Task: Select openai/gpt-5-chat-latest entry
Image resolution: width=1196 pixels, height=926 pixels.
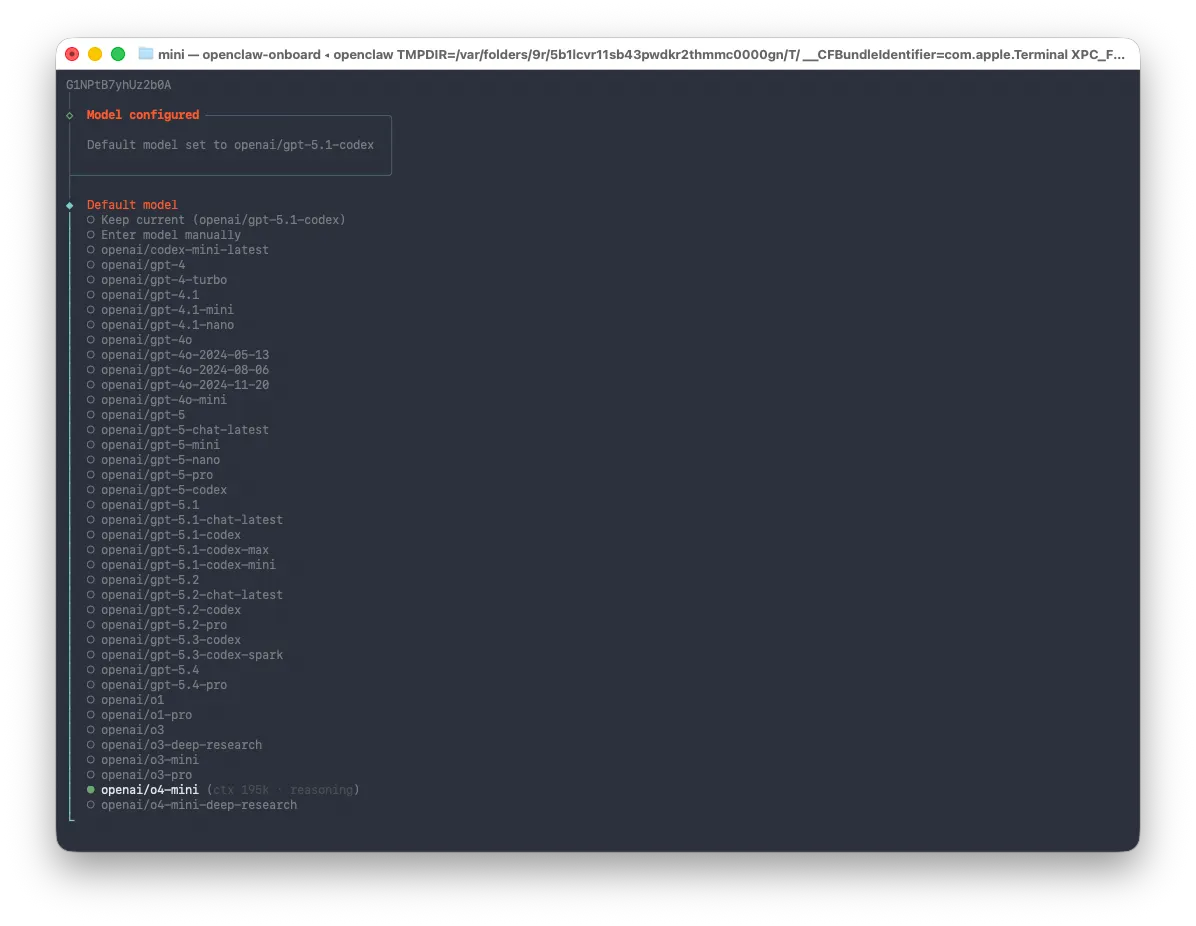Action: [x=177, y=429]
